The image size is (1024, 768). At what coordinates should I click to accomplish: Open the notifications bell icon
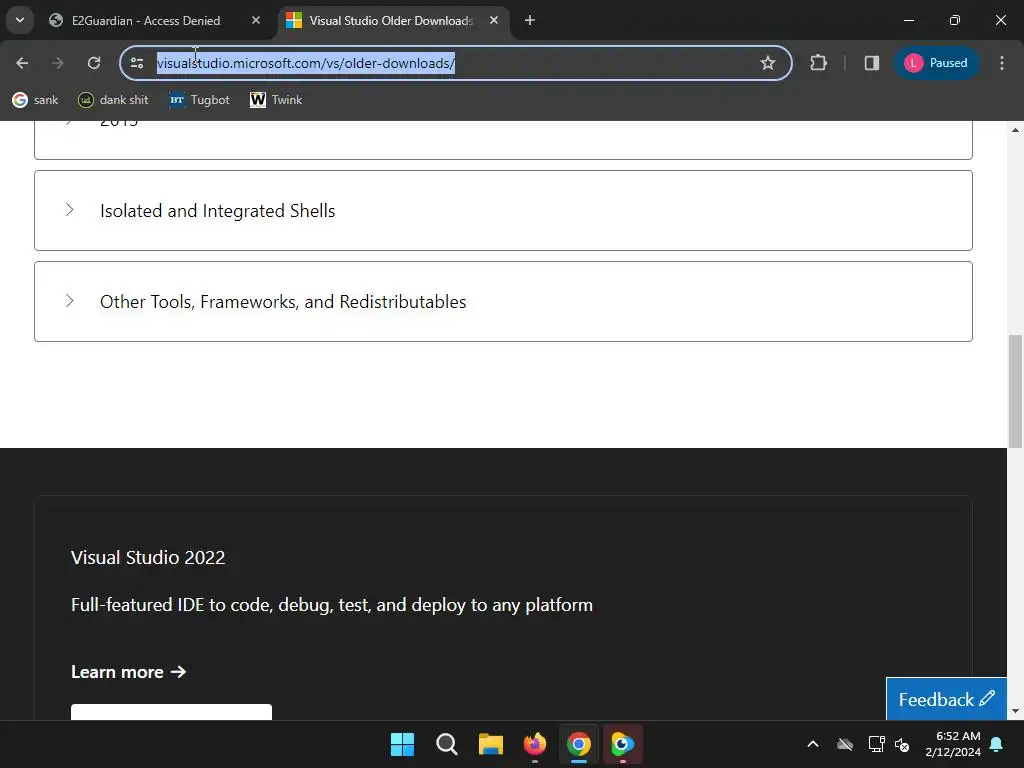(x=997, y=744)
